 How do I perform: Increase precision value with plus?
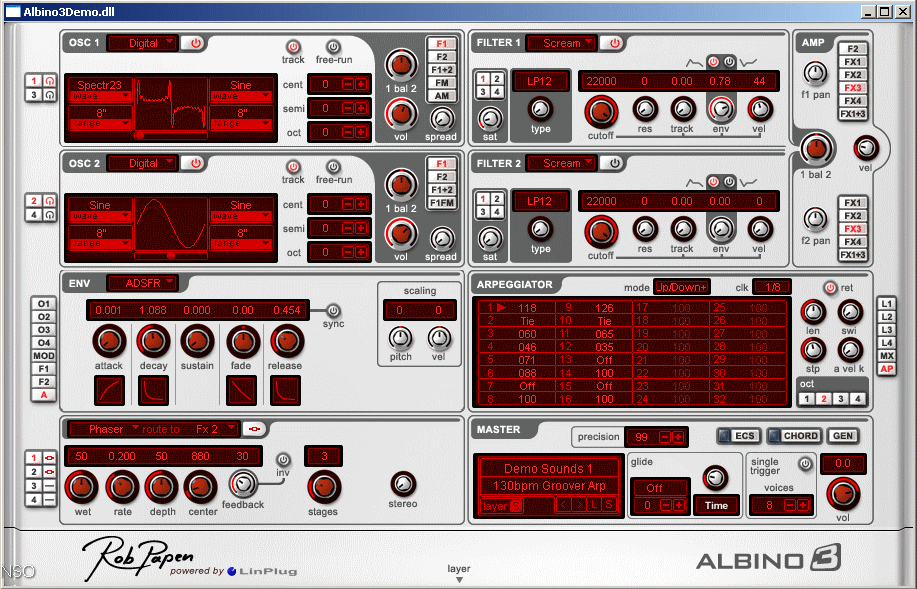678,437
